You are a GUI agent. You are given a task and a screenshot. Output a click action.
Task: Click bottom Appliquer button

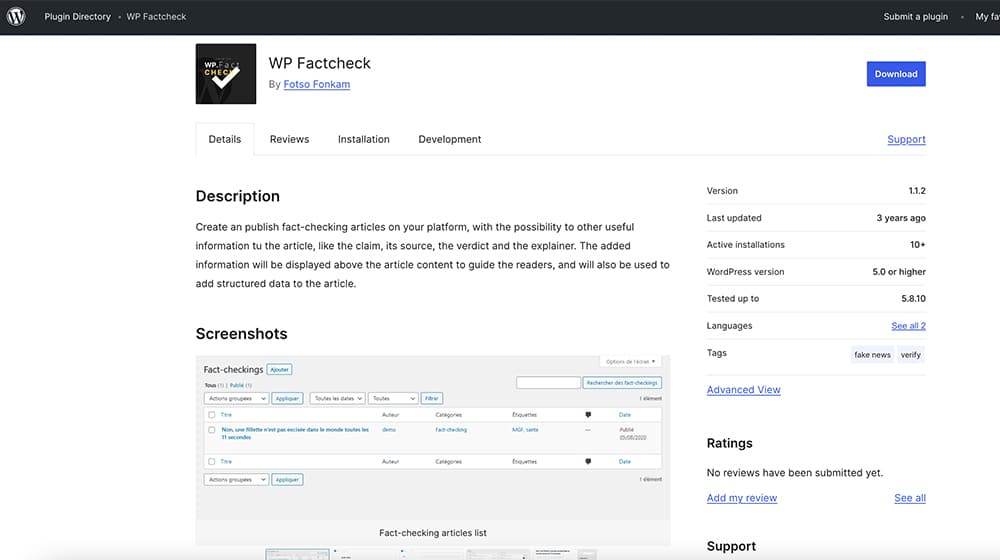[x=287, y=479]
